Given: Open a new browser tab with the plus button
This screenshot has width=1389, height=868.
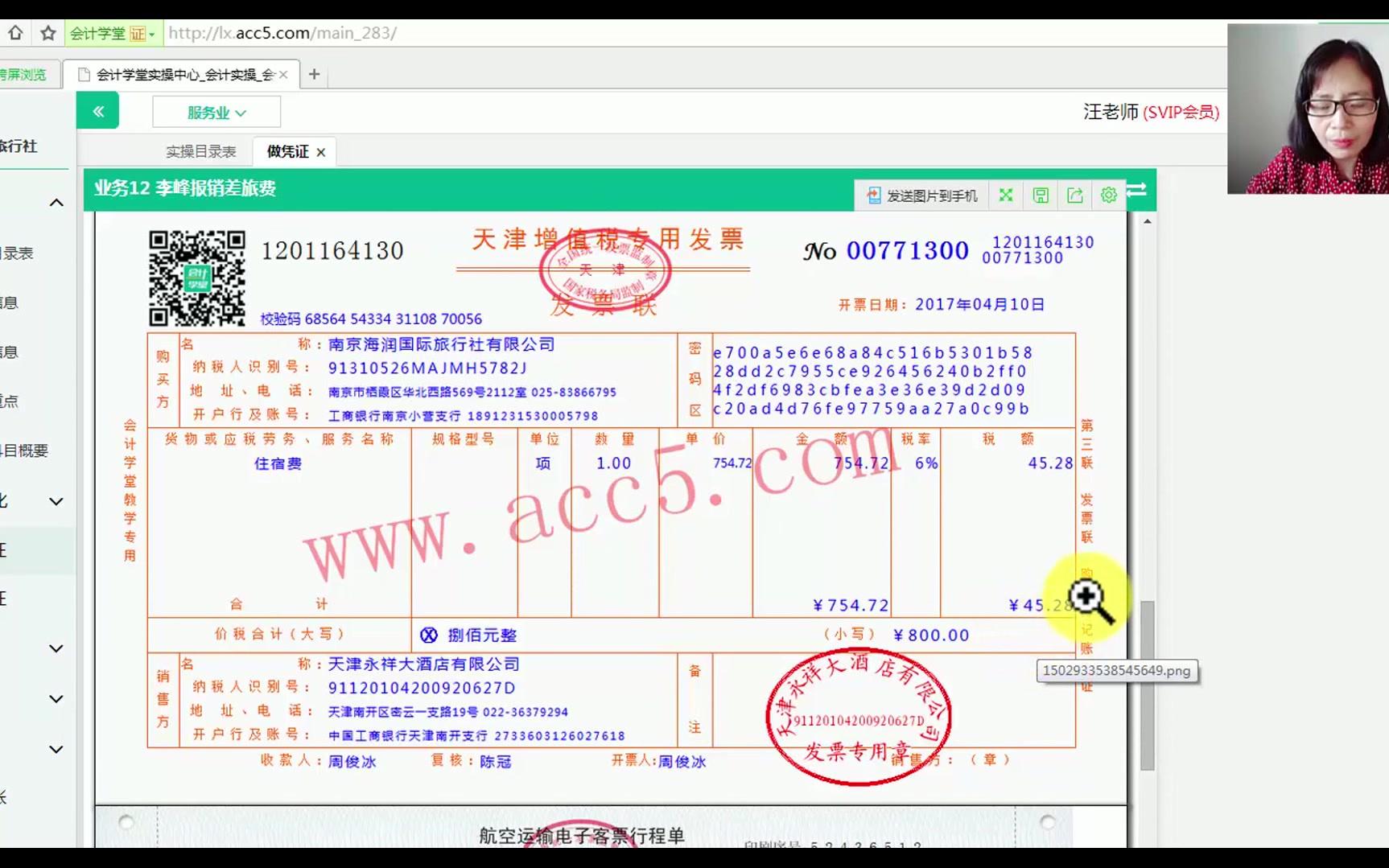Looking at the screenshot, I should [x=314, y=73].
